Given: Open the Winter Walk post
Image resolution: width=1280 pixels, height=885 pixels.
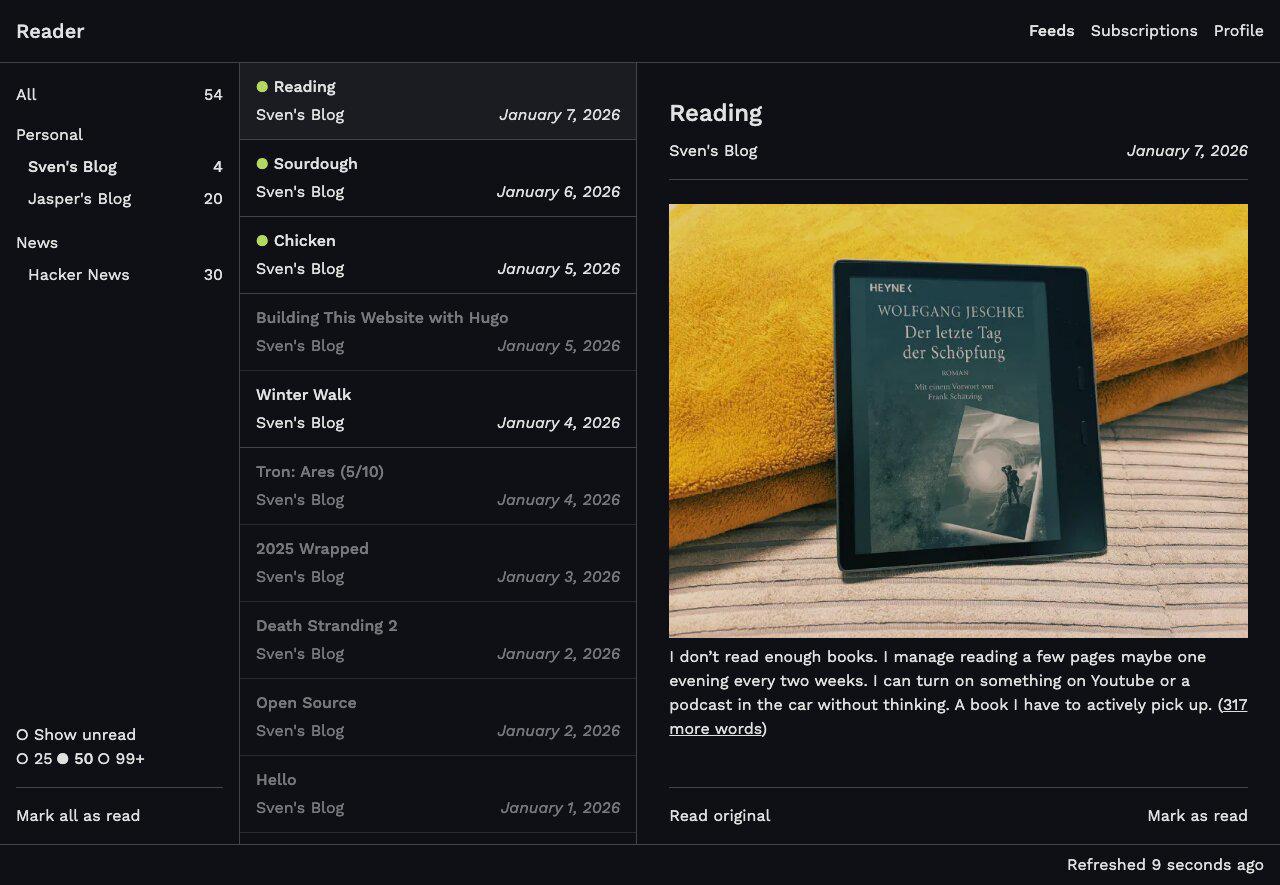Looking at the screenshot, I should point(303,394).
